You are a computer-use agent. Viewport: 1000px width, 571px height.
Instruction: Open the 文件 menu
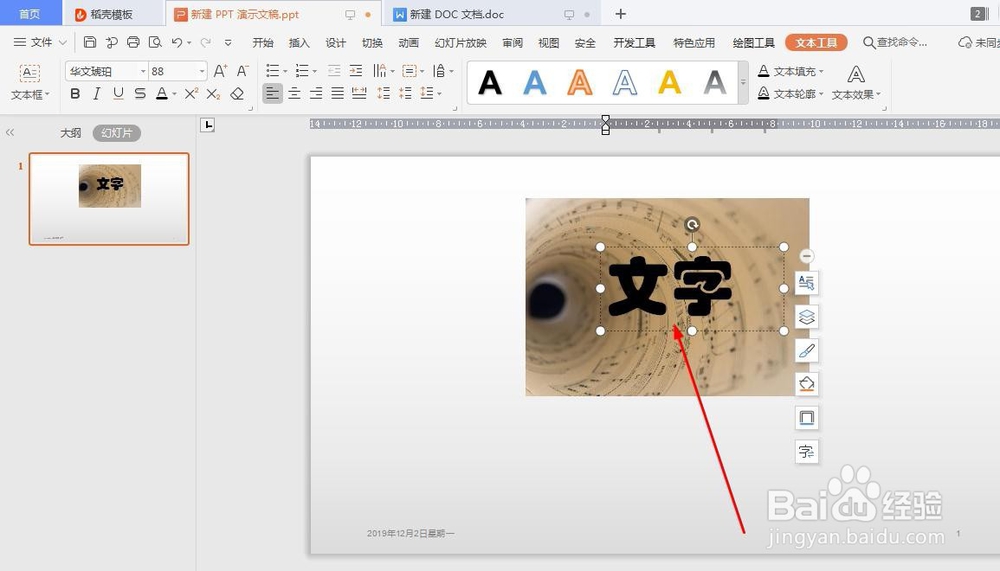(x=41, y=42)
